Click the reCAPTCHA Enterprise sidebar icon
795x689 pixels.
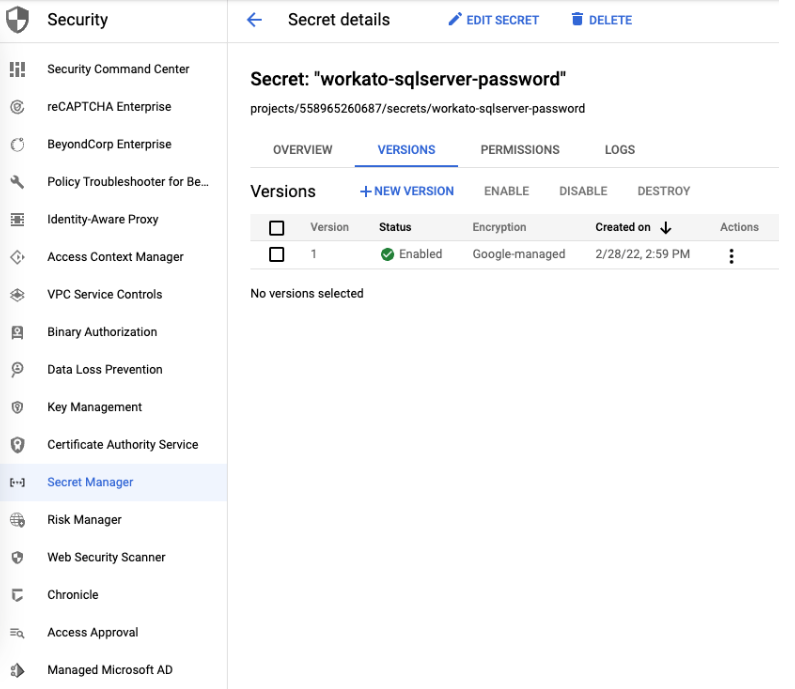17,107
